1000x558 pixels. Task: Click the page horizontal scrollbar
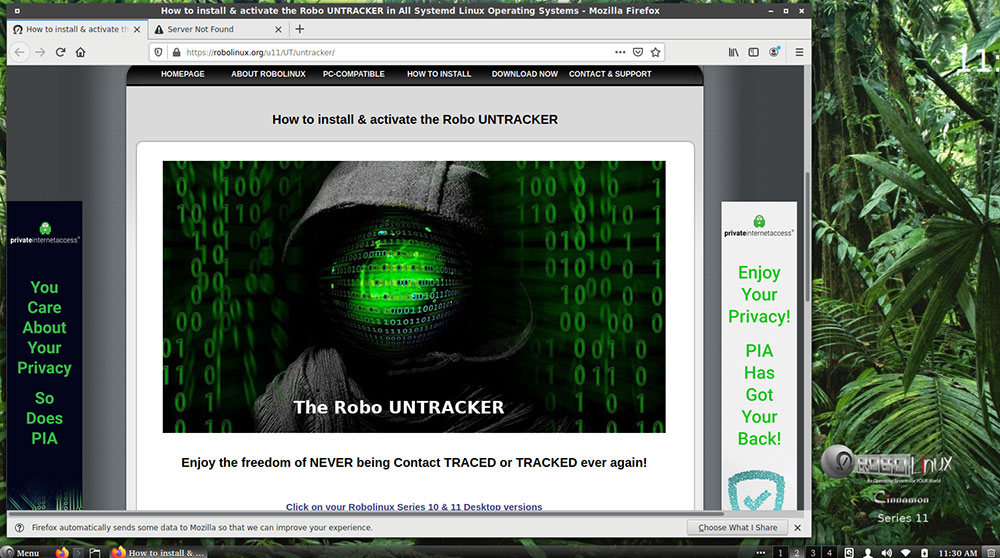(365, 513)
